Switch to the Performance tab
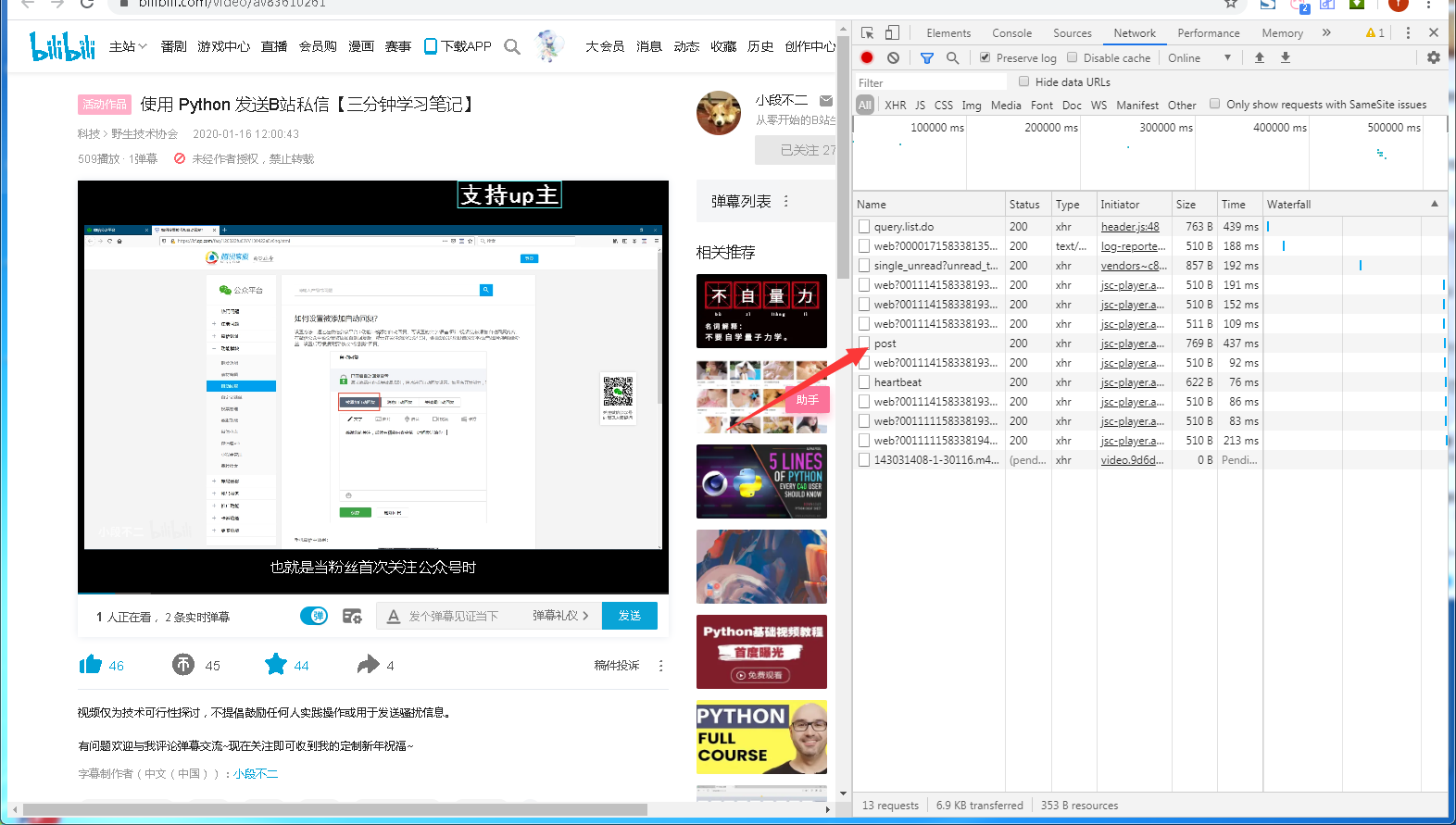The height and width of the screenshot is (825, 1456). 1209,32
